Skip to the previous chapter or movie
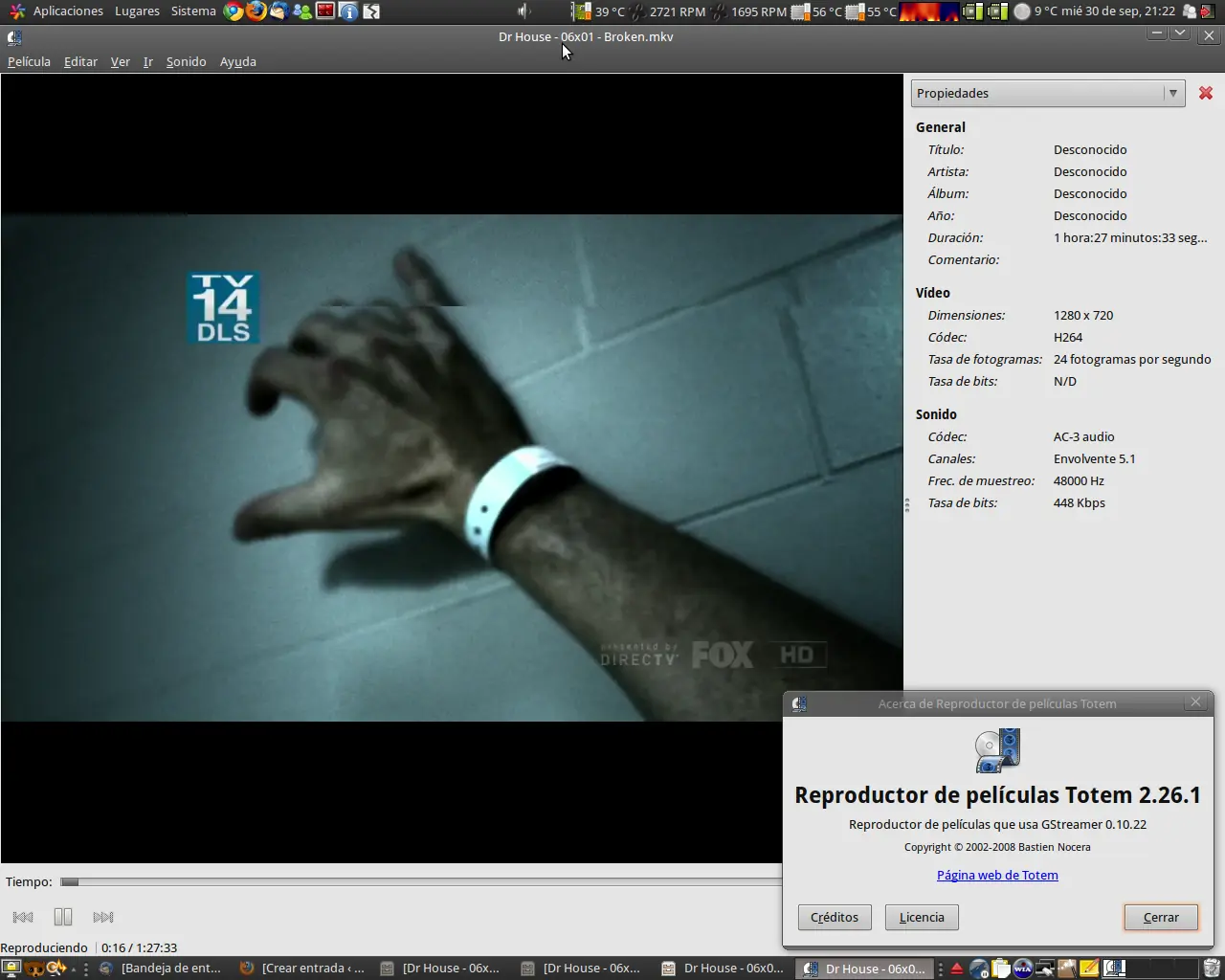Image resolution: width=1225 pixels, height=980 pixels. [x=23, y=917]
